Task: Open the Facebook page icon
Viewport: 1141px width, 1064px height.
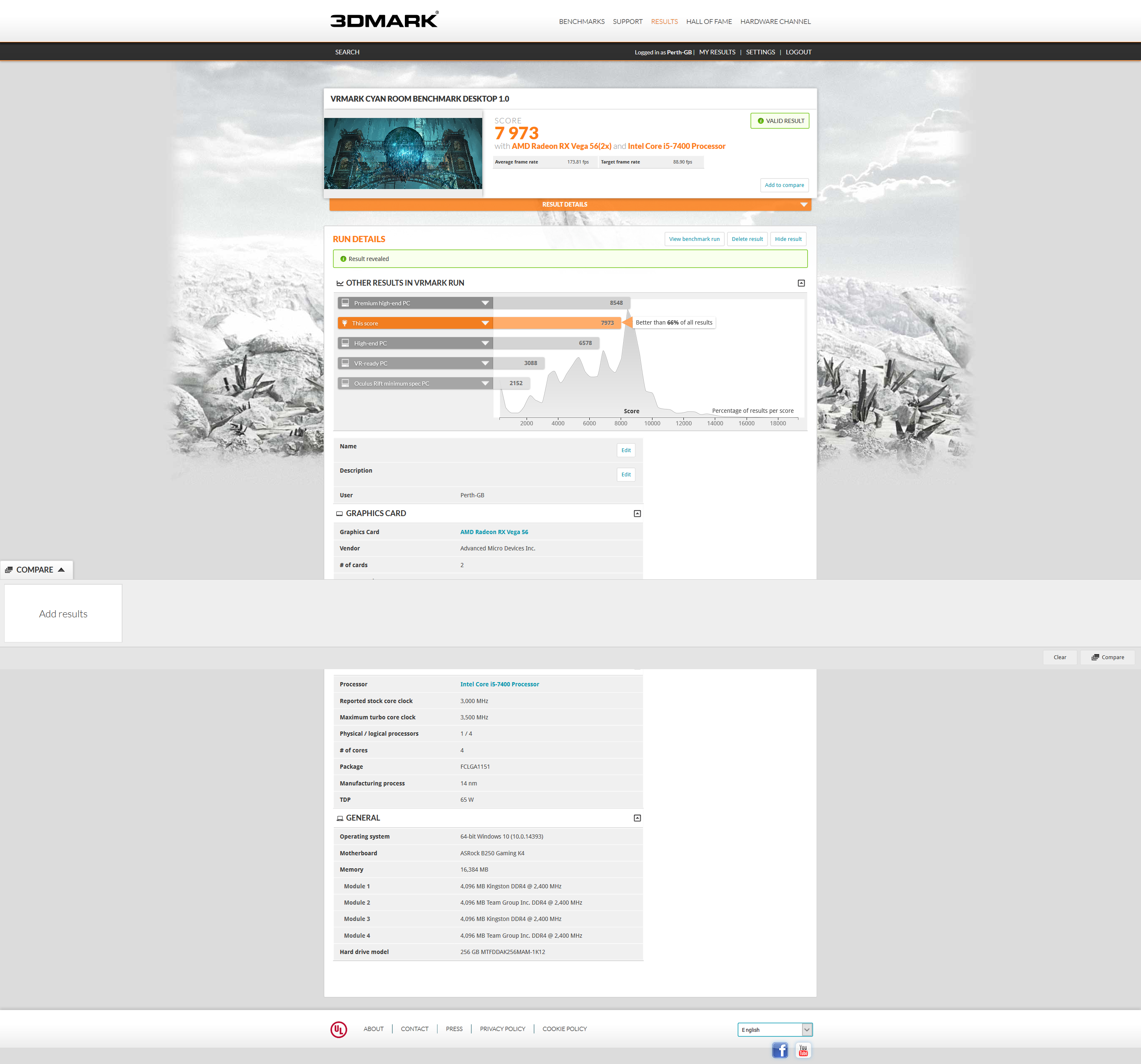Action: (x=779, y=1050)
